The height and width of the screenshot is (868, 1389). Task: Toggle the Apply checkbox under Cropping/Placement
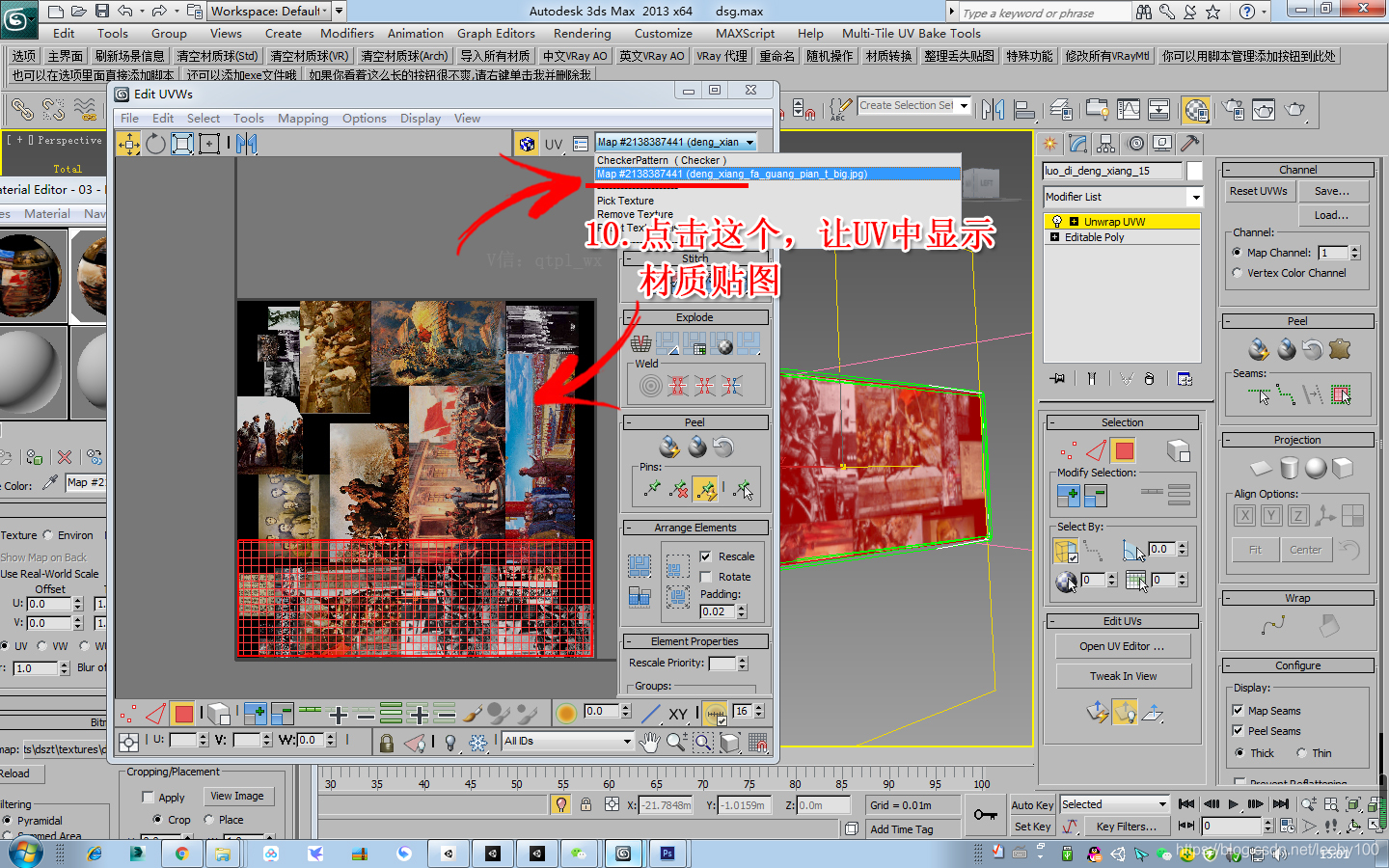pyautogui.click(x=148, y=798)
